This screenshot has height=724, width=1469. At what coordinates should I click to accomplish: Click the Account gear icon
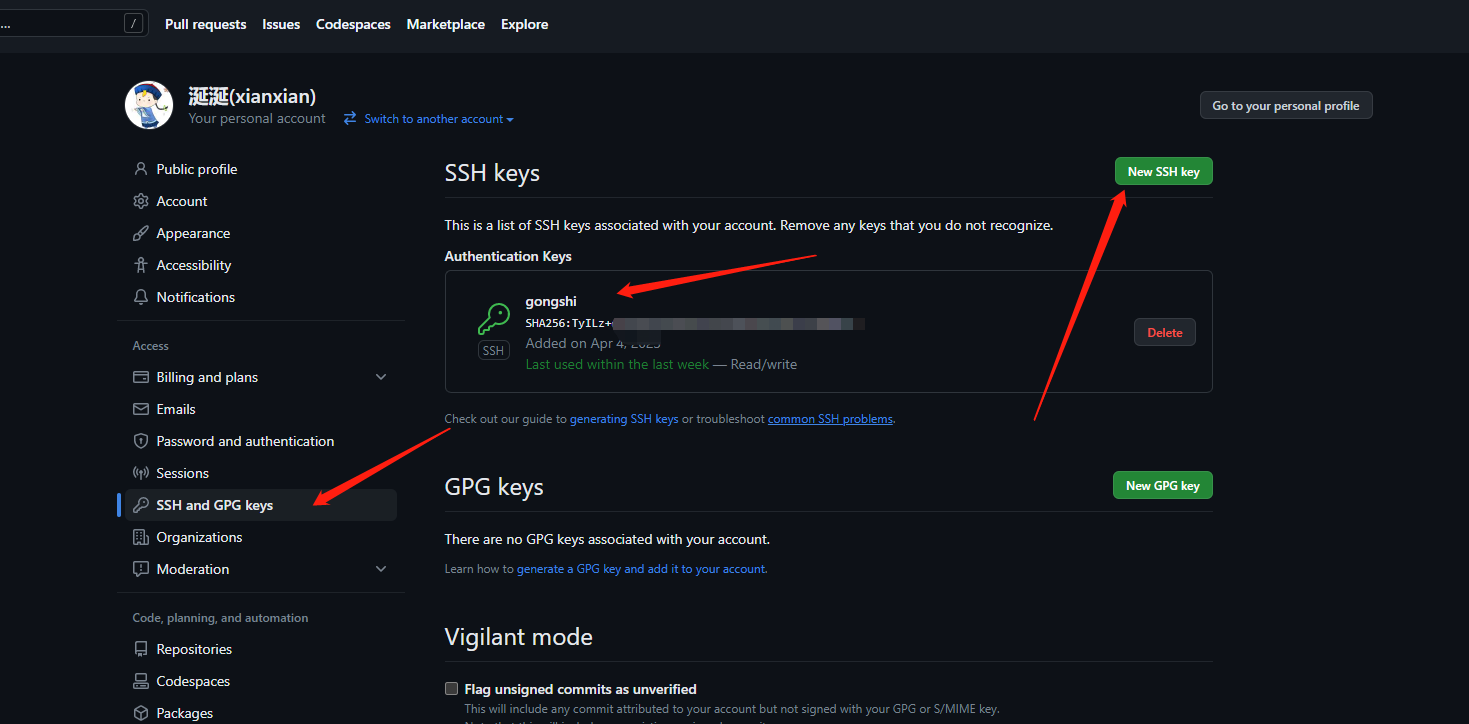tap(141, 201)
